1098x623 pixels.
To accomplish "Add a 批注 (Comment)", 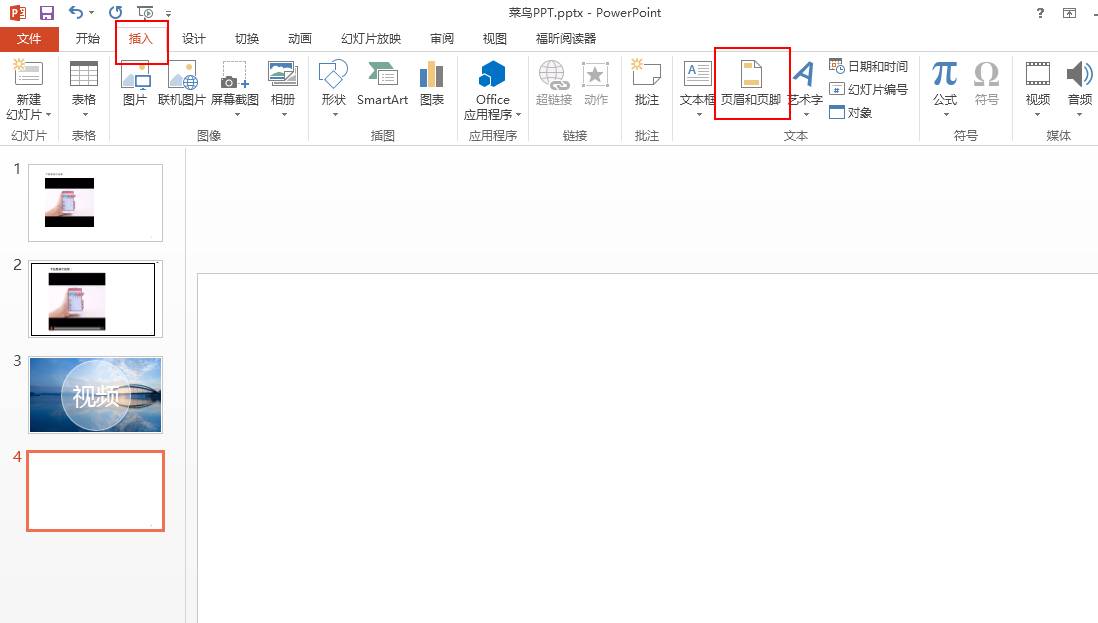I will [x=646, y=84].
